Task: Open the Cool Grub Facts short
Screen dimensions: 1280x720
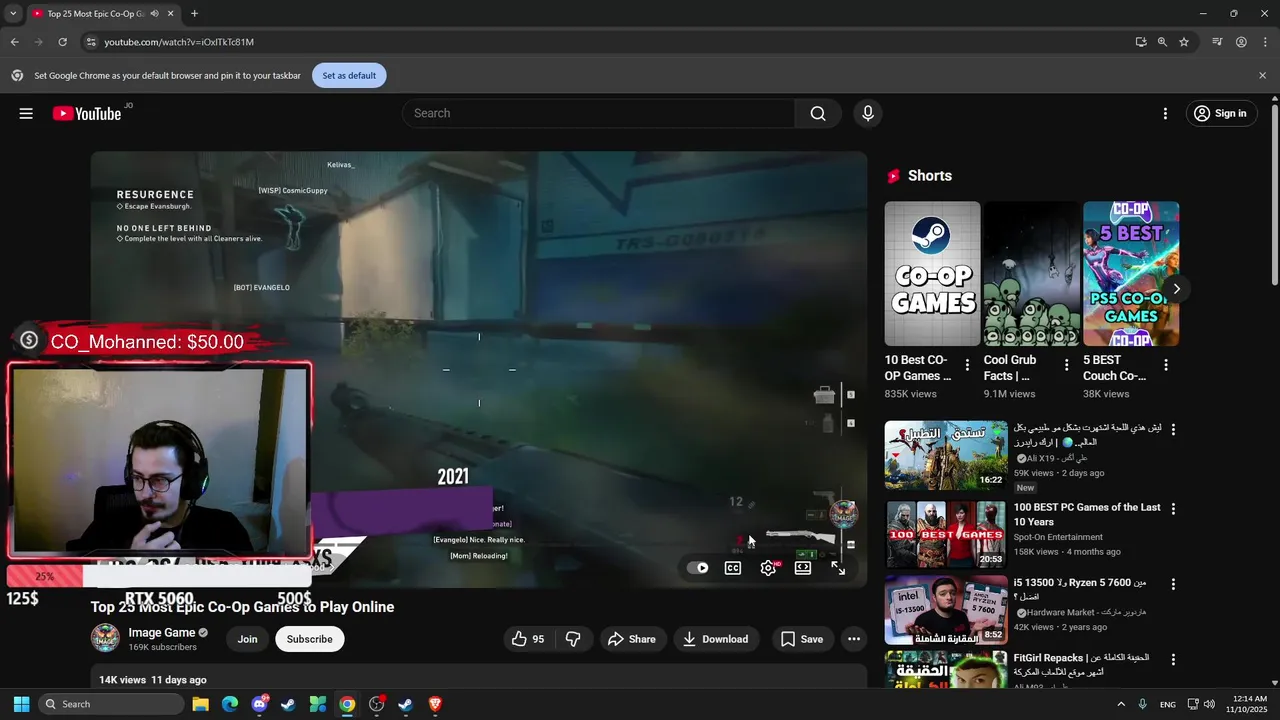Action: (x=1031, y=274)
